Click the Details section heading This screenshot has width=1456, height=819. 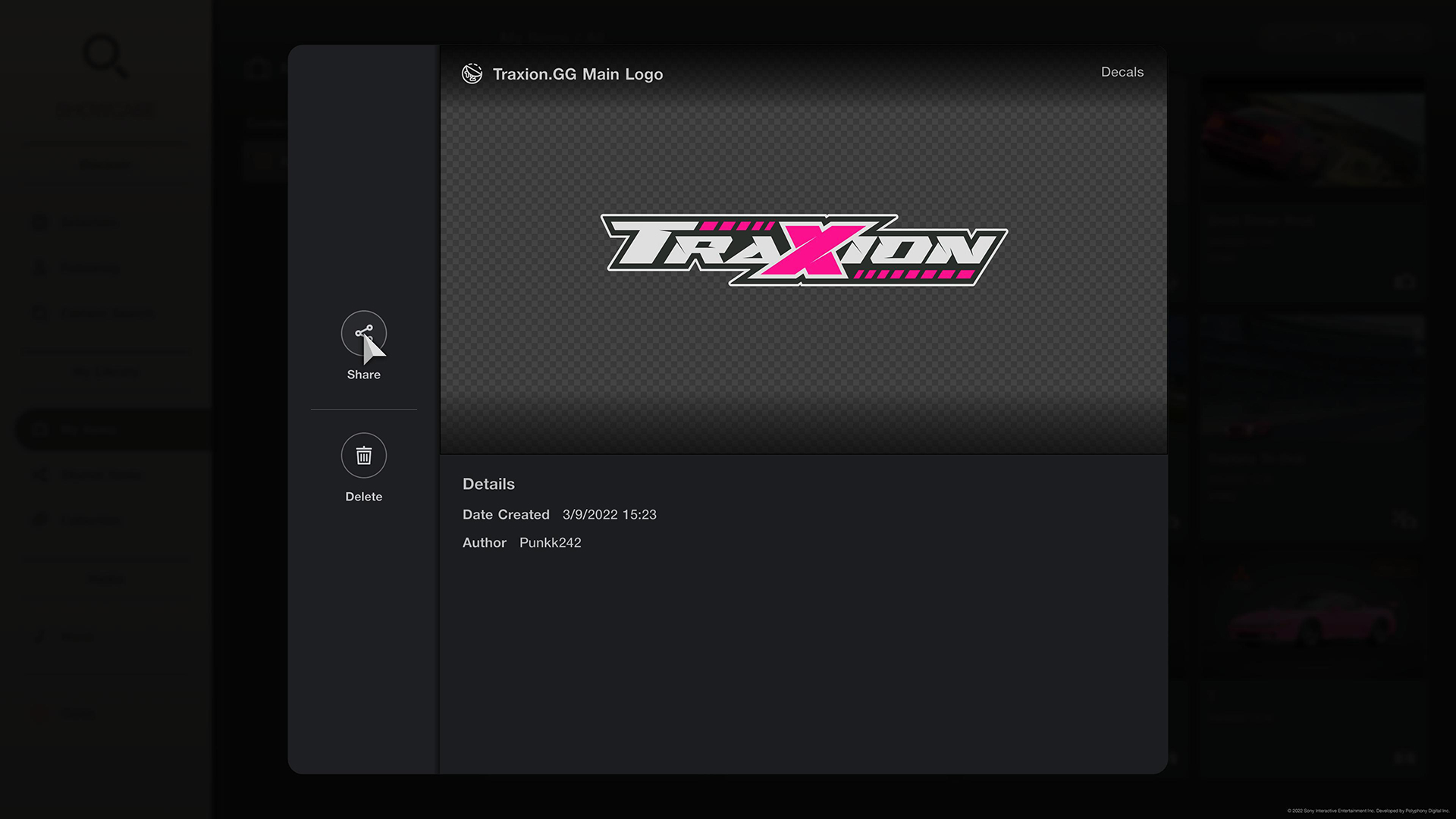coord(488,484)
